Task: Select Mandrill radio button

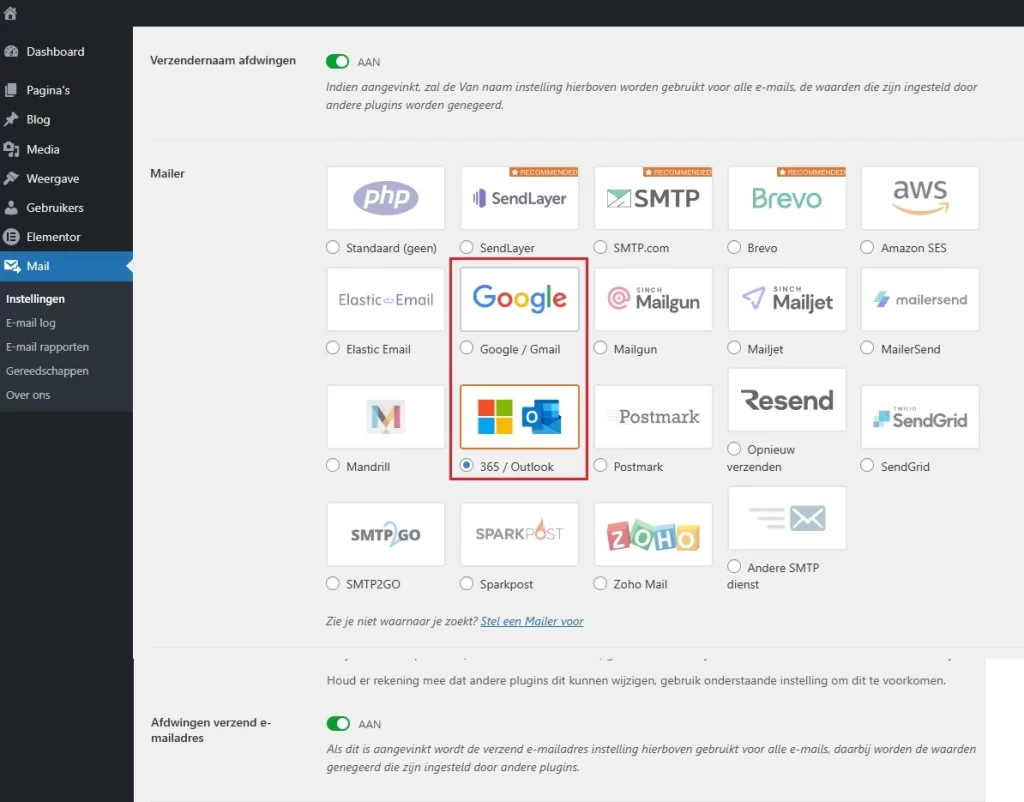Action: tap(333, 466)
